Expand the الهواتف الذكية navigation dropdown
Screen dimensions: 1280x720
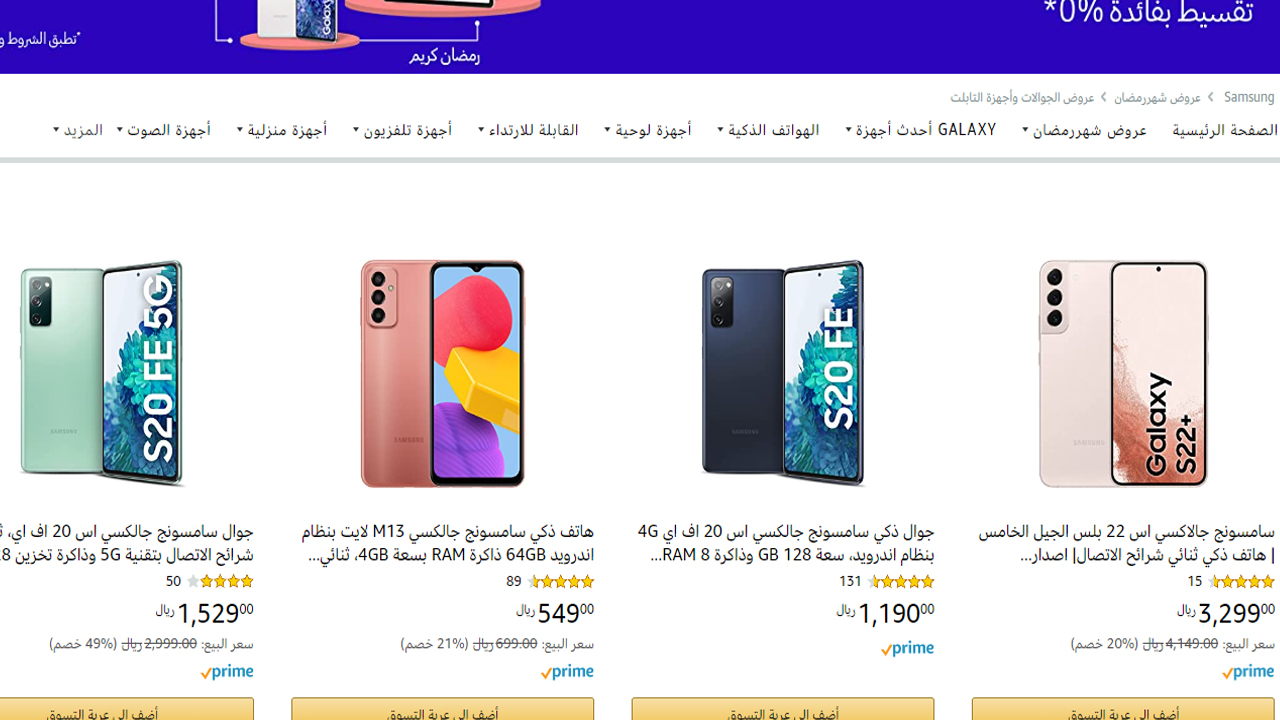click(768, 130)
